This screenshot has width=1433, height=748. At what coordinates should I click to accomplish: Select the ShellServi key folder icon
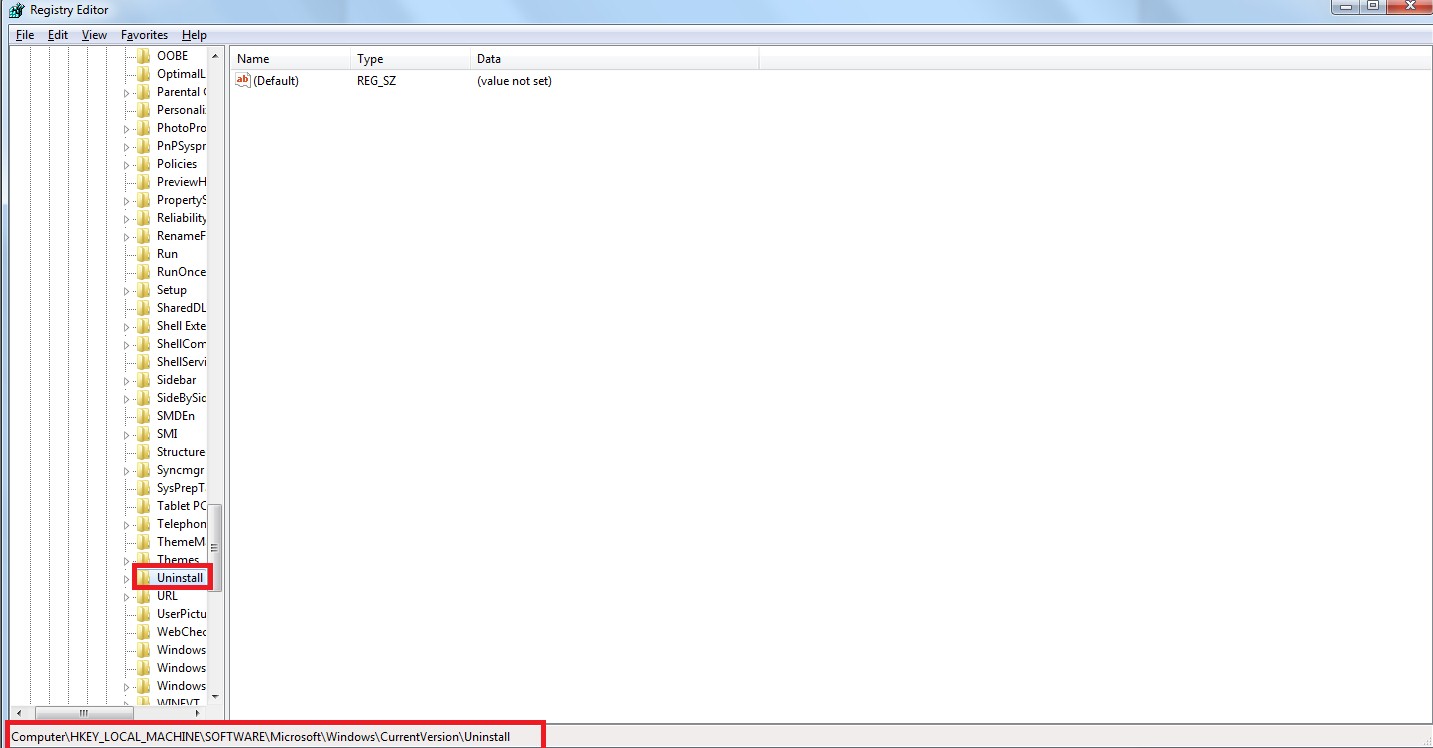coord(144,362)
